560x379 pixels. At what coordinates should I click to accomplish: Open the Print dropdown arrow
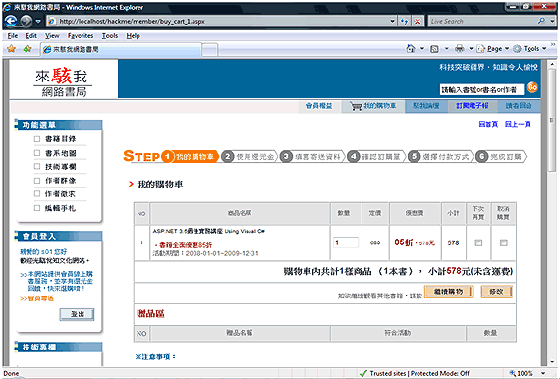coord(471,49)
